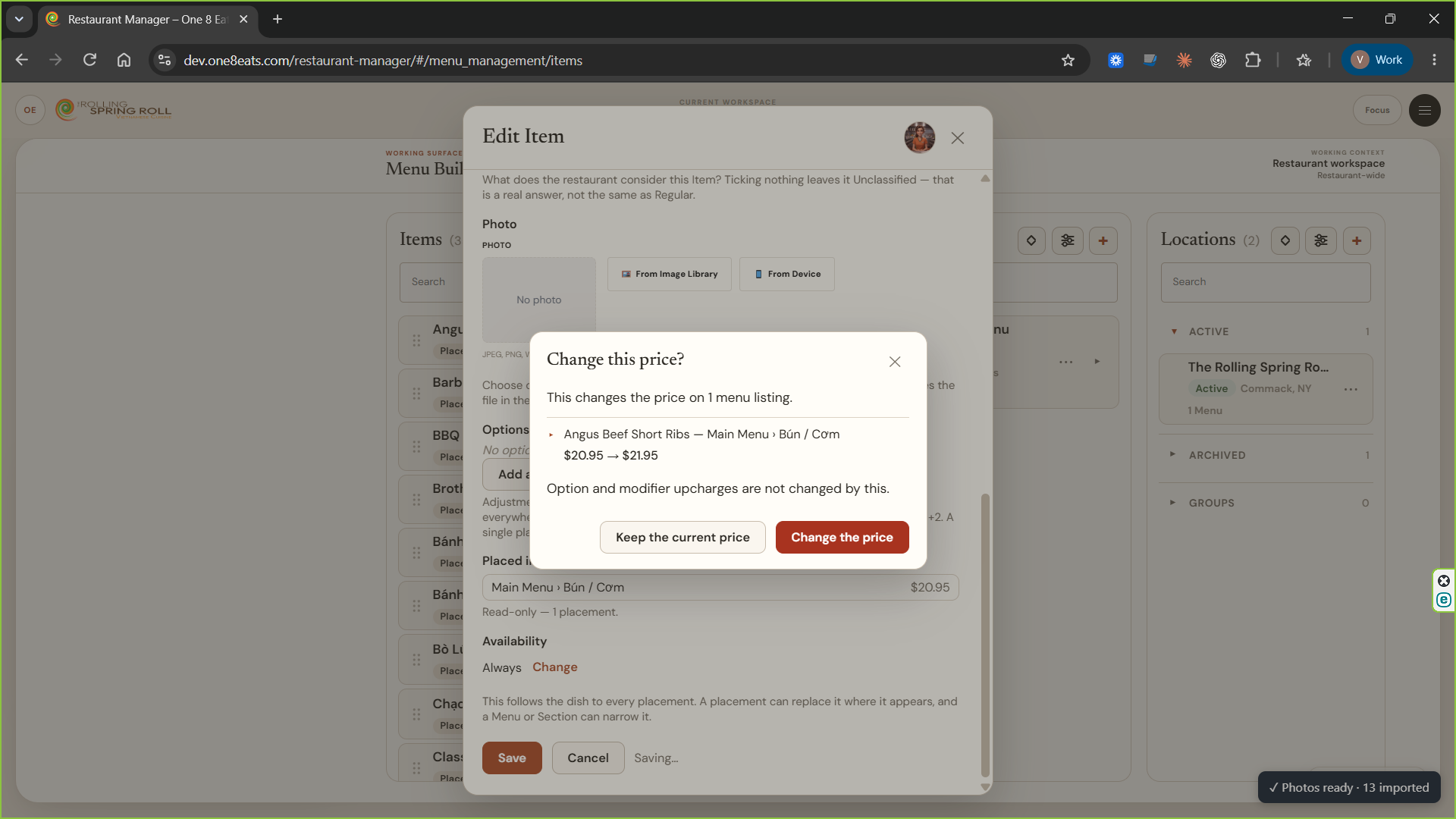
Task: Open menus panel filter sliders icon
Action: [x=1068, y=240]
